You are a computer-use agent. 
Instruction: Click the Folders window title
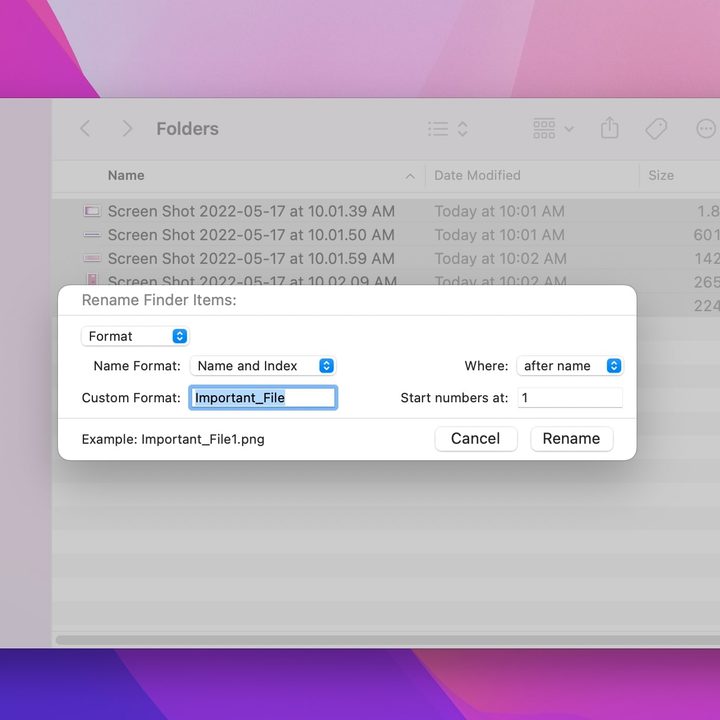click(x=187, y=129)
